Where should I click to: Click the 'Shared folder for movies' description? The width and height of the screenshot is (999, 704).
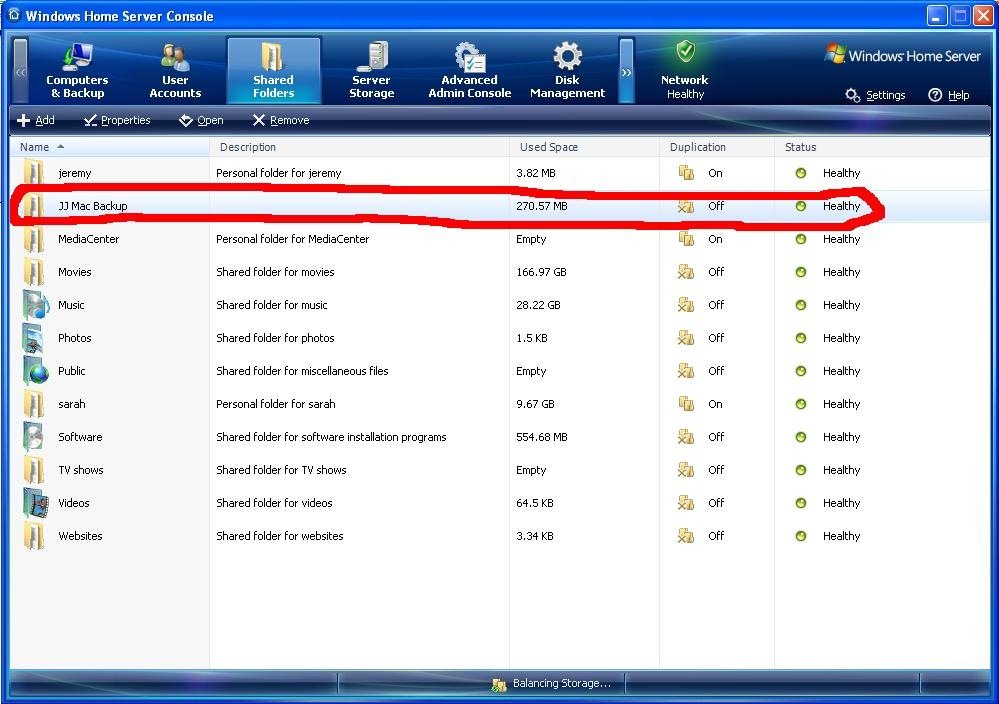pyautogui.click(x=275, y=272)
